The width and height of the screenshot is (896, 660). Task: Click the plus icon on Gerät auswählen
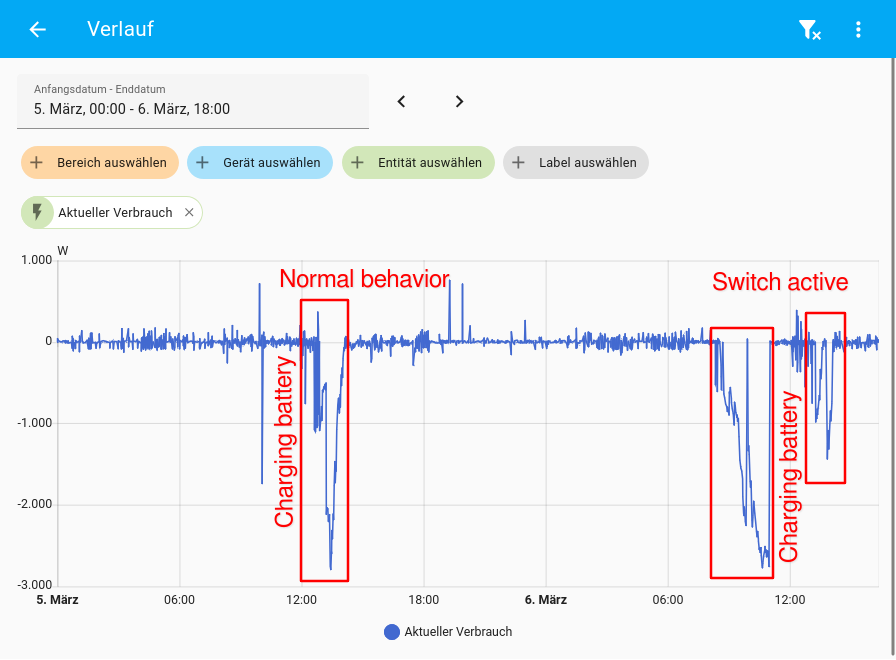point(202,162)
